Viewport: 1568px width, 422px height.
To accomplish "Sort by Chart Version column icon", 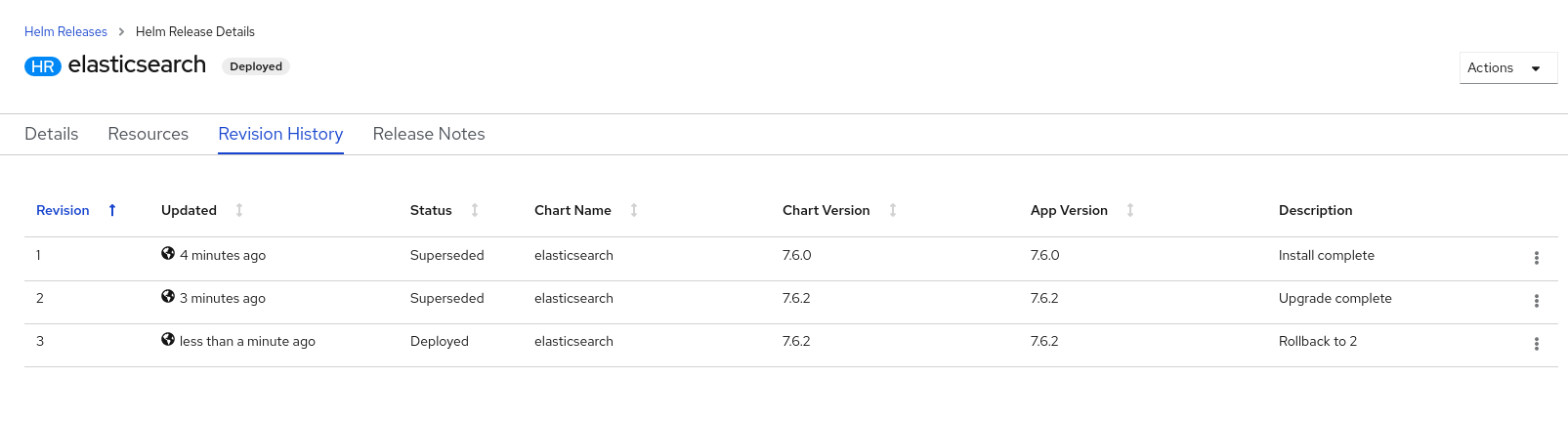I will pos(893,210).
